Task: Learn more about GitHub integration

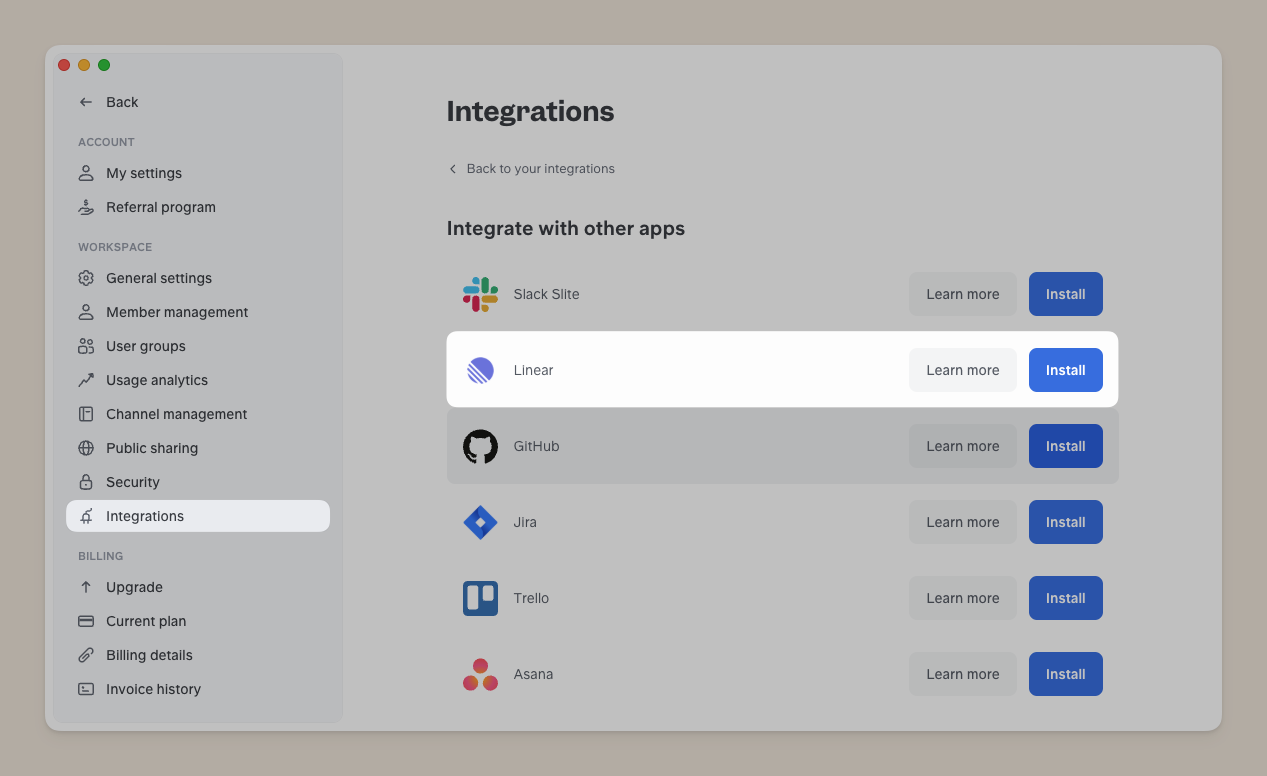Action: pyautogui.click(x=963, y=446)
